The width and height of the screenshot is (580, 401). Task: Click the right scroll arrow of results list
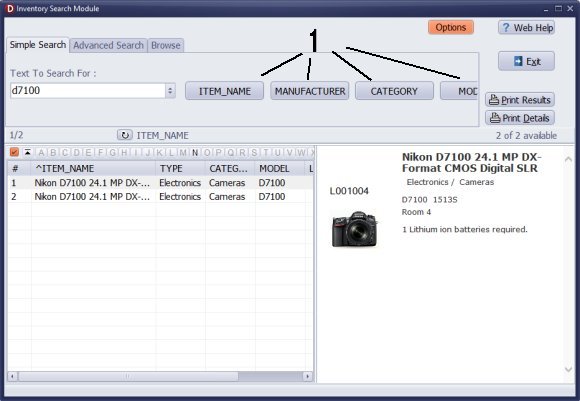(x=308, y=376)
